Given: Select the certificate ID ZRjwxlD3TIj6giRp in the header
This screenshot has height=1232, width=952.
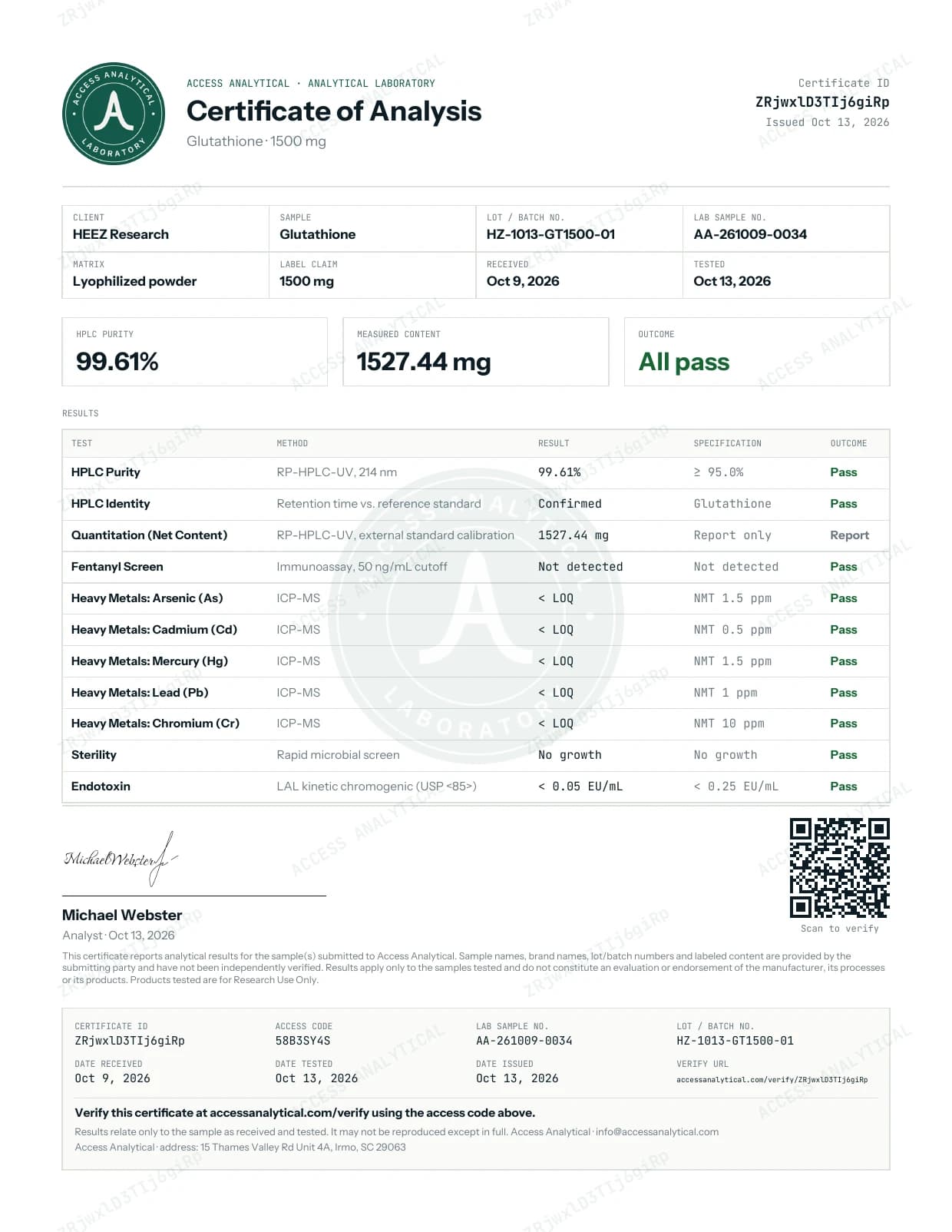Looking at the screenshot, I should (x=822, y=102).
